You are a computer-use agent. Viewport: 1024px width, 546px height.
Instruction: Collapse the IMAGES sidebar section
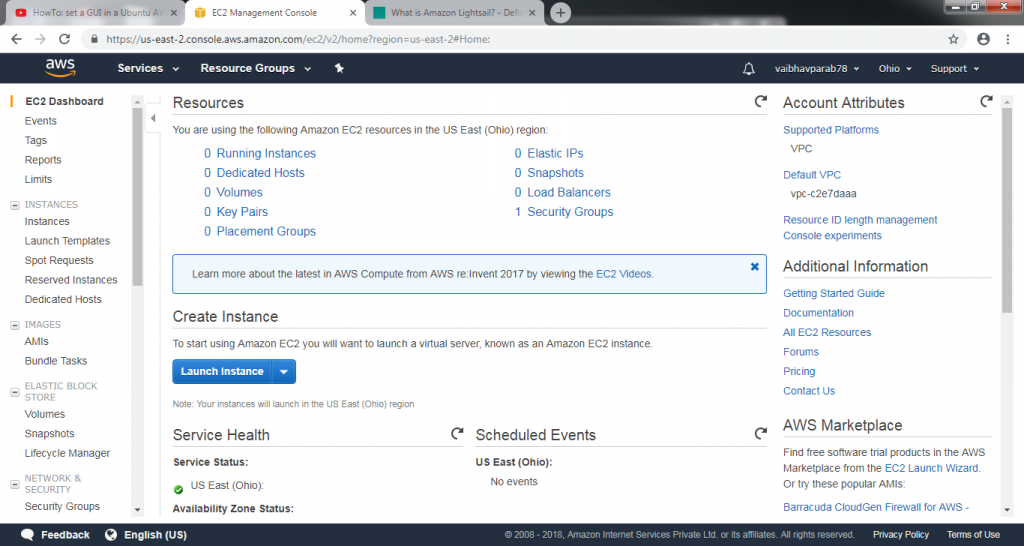point(15,325)
